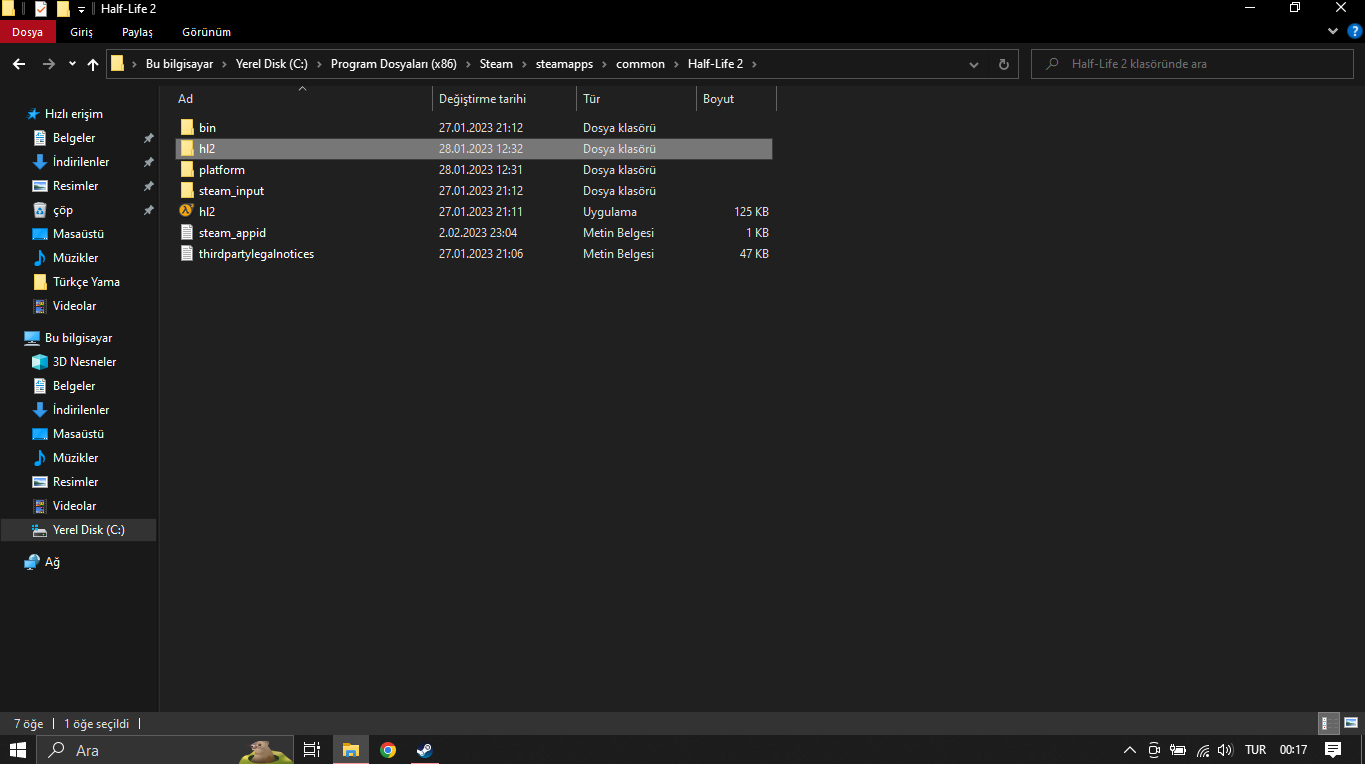Expand the chevron after the Steam breadcrumb
The height and width of the screenshot is (764, 1365).
tap(523, 64)
